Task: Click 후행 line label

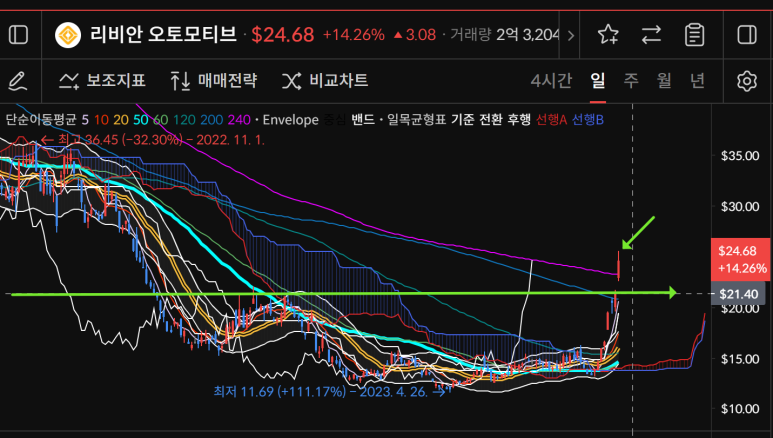Action: (519, 120)
